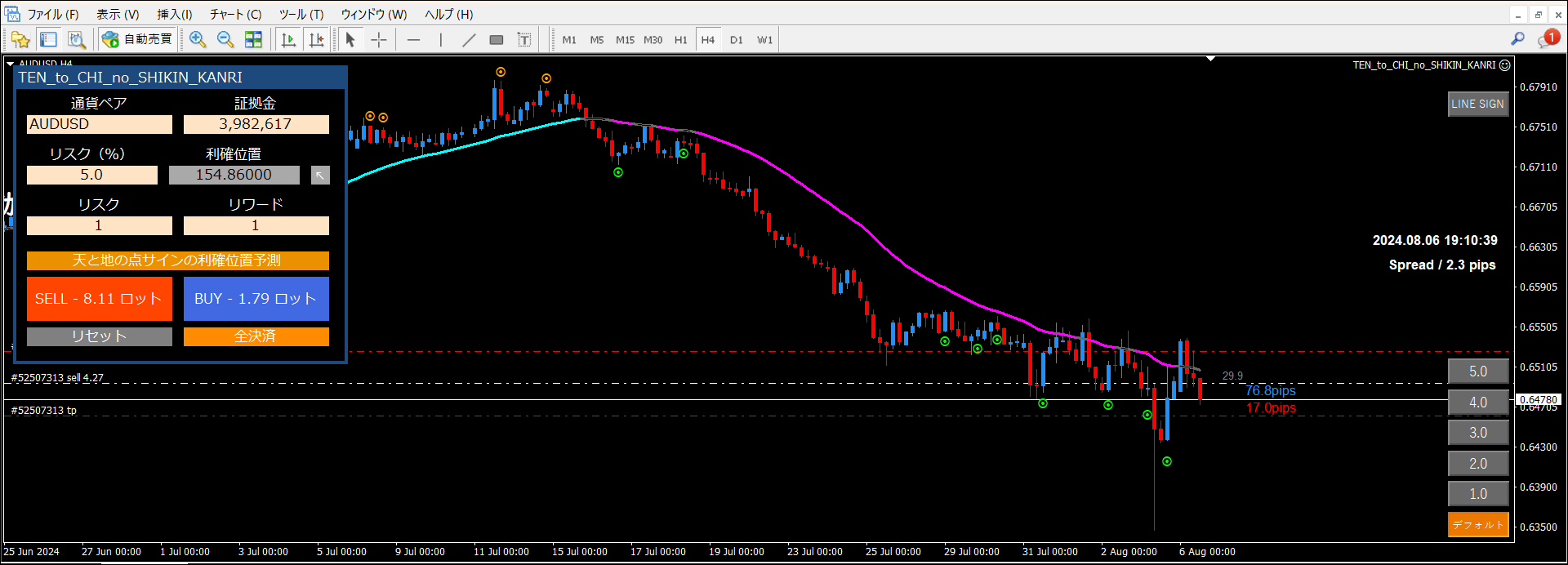The width and height of the screenshot is (1568, 565).
Task: Select the 2.0 risk preset button
Action: (1478, 464)
